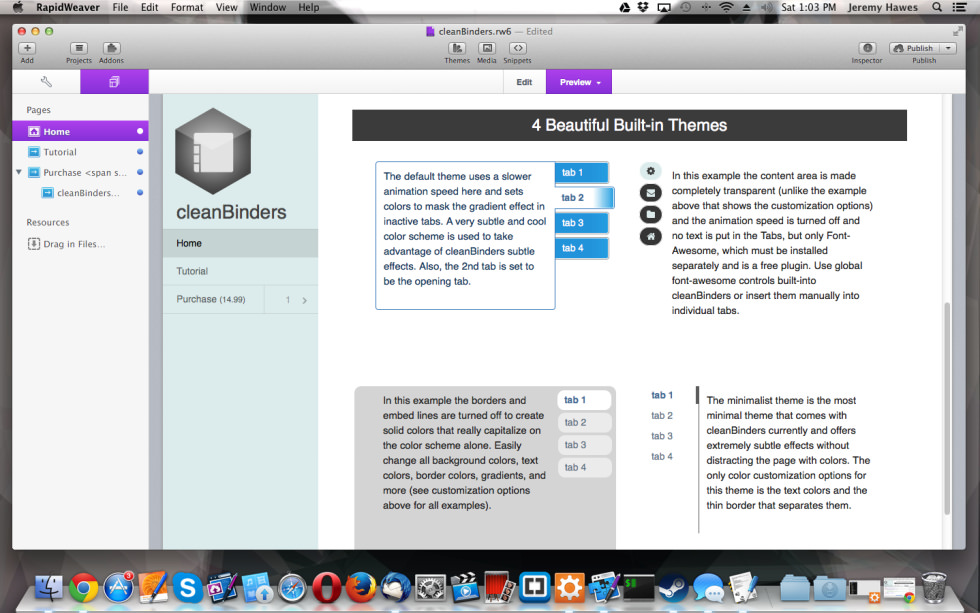This screenshot has width=980, height=613.
Task: Open the Dropbox menu bar icon
Action: click(642, 7)
